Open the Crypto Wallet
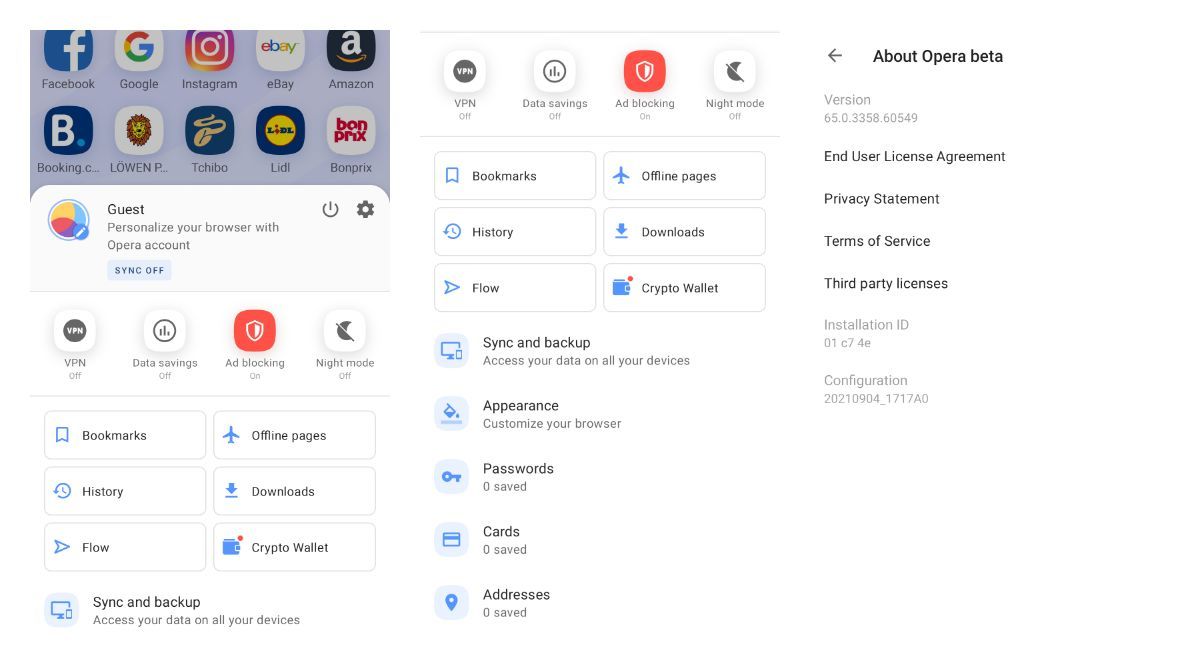Image resolution: width=1200 pixels, height=670 pixels. (x=684, y=287)
